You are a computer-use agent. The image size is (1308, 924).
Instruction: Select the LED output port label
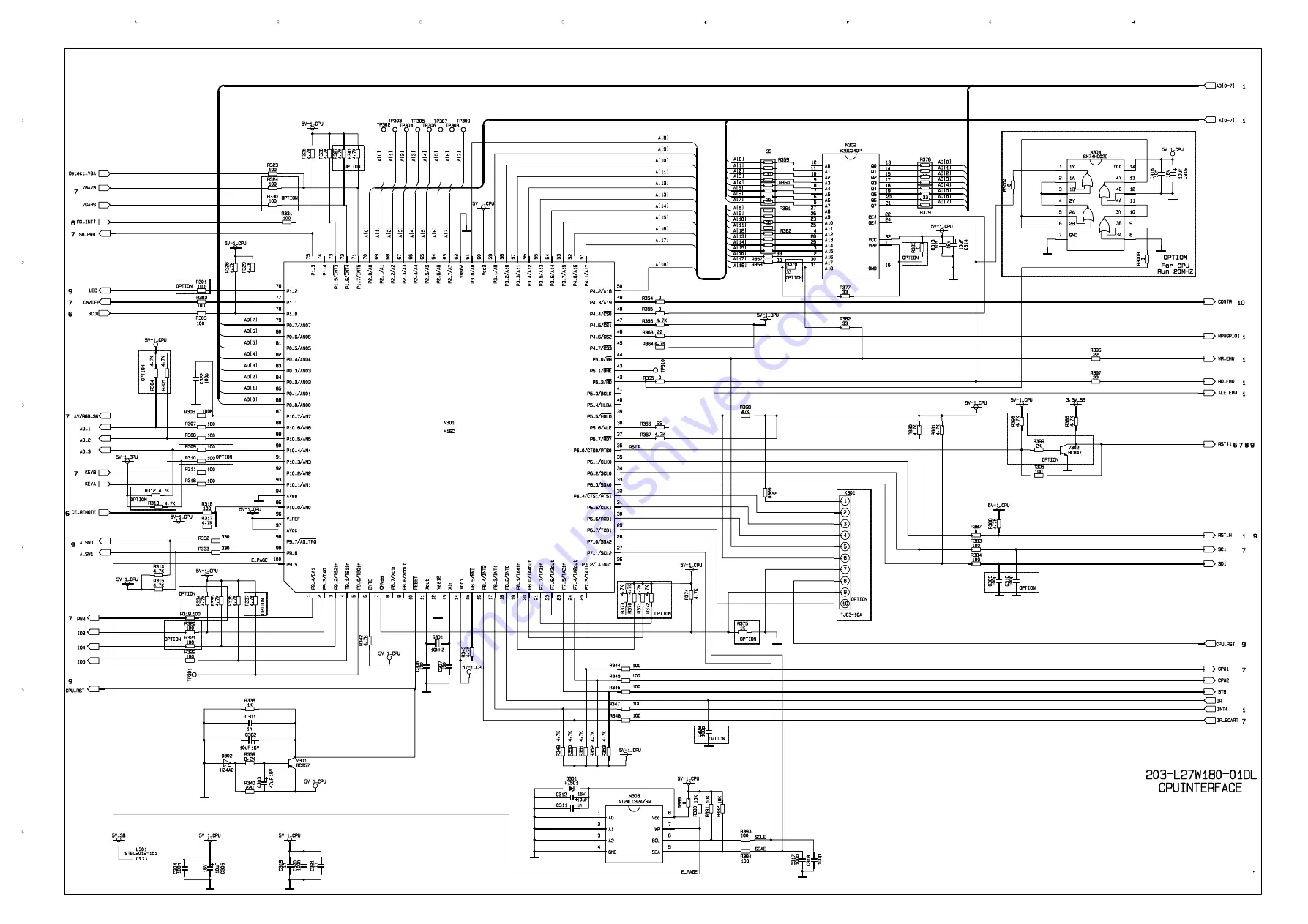[93, 290]
